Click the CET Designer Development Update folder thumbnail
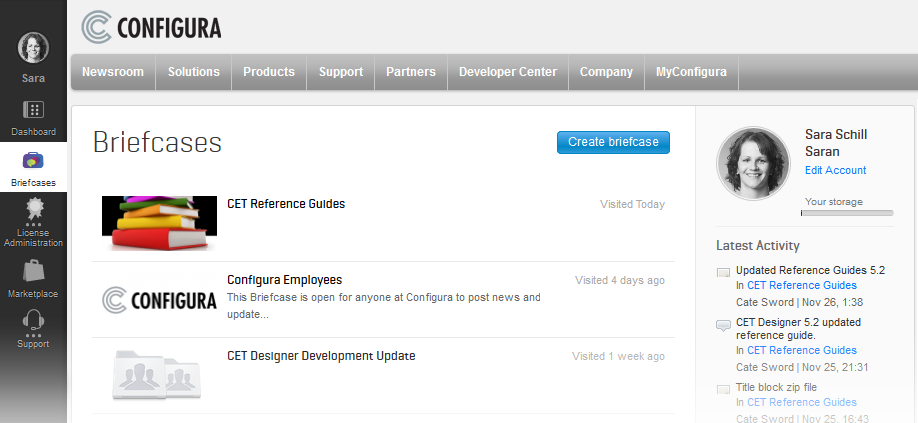This screenshot has height=423, width=918. point(160,374)
